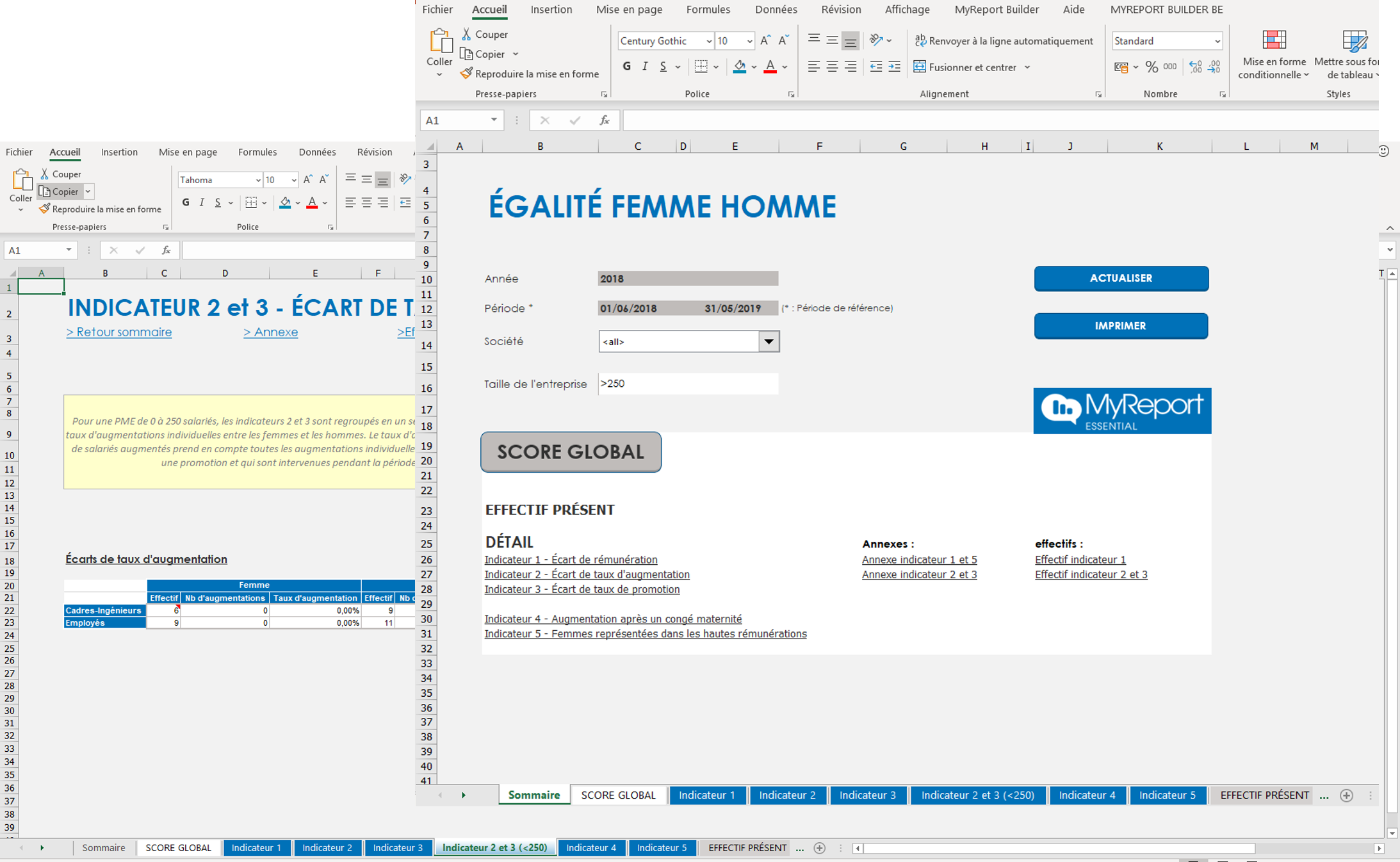Toggle bold G in right ribbon
The width and height of the screenshot is (1400, 862).
(626, 67)
